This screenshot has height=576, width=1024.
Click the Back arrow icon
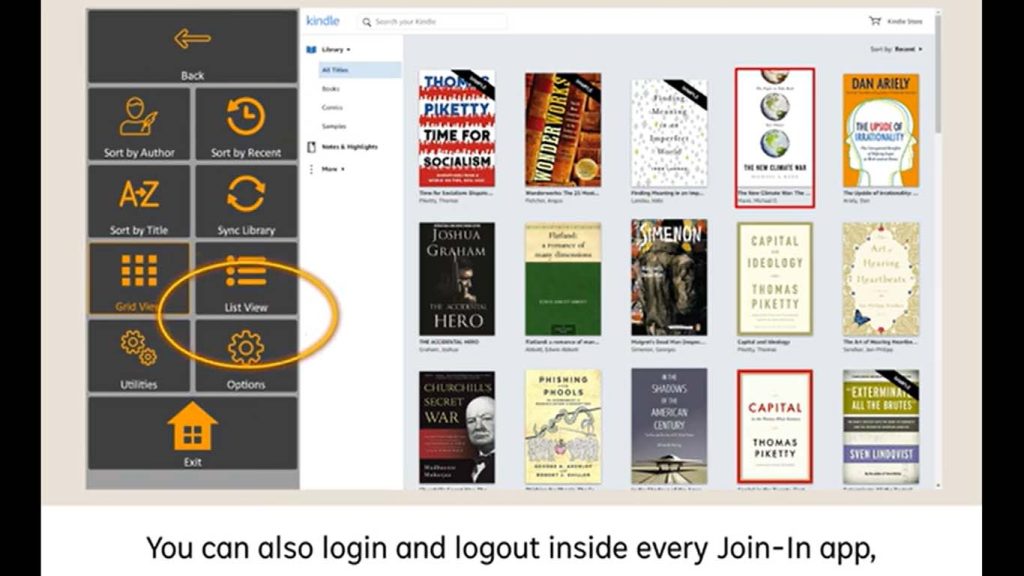click(192, 40)
